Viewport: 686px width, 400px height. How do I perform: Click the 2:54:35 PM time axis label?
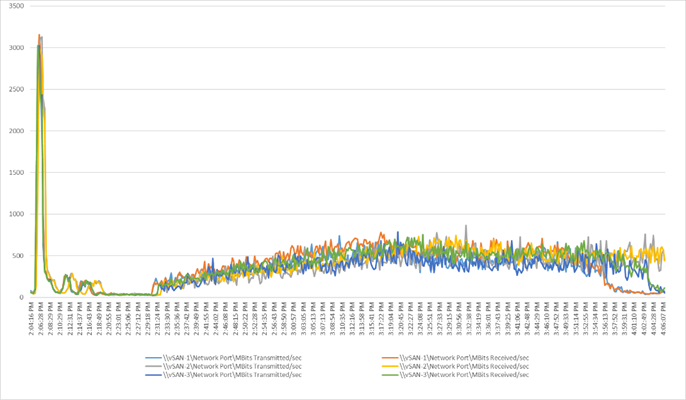pyautogui.click(x=264, y=318)
